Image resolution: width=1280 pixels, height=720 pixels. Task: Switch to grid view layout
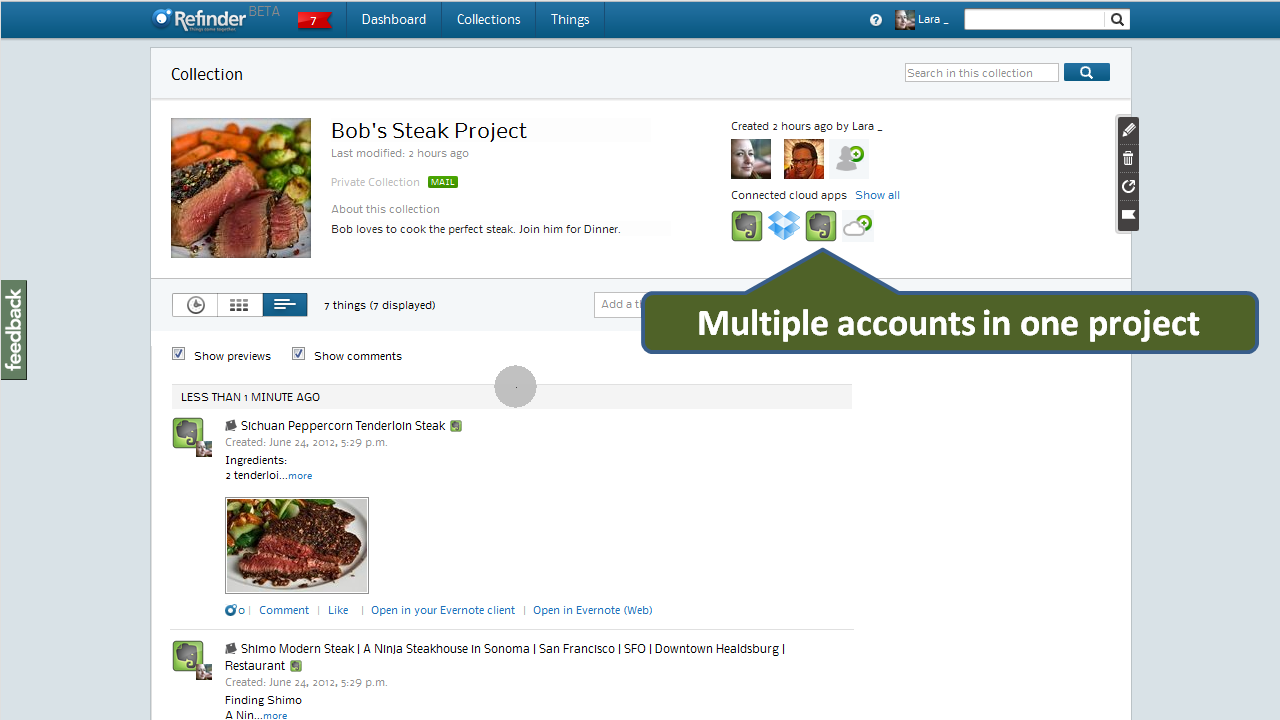click(x=239, y=305)
